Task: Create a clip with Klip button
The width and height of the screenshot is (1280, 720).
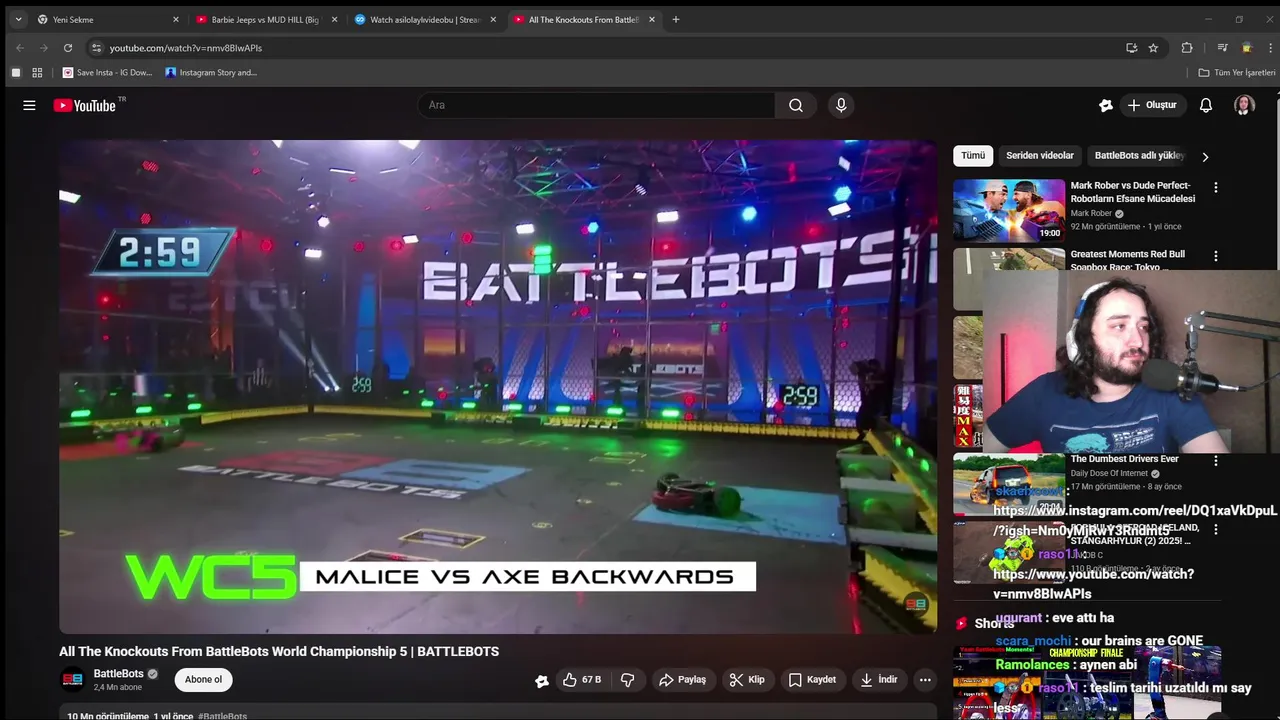Action: tap(747, 680)
